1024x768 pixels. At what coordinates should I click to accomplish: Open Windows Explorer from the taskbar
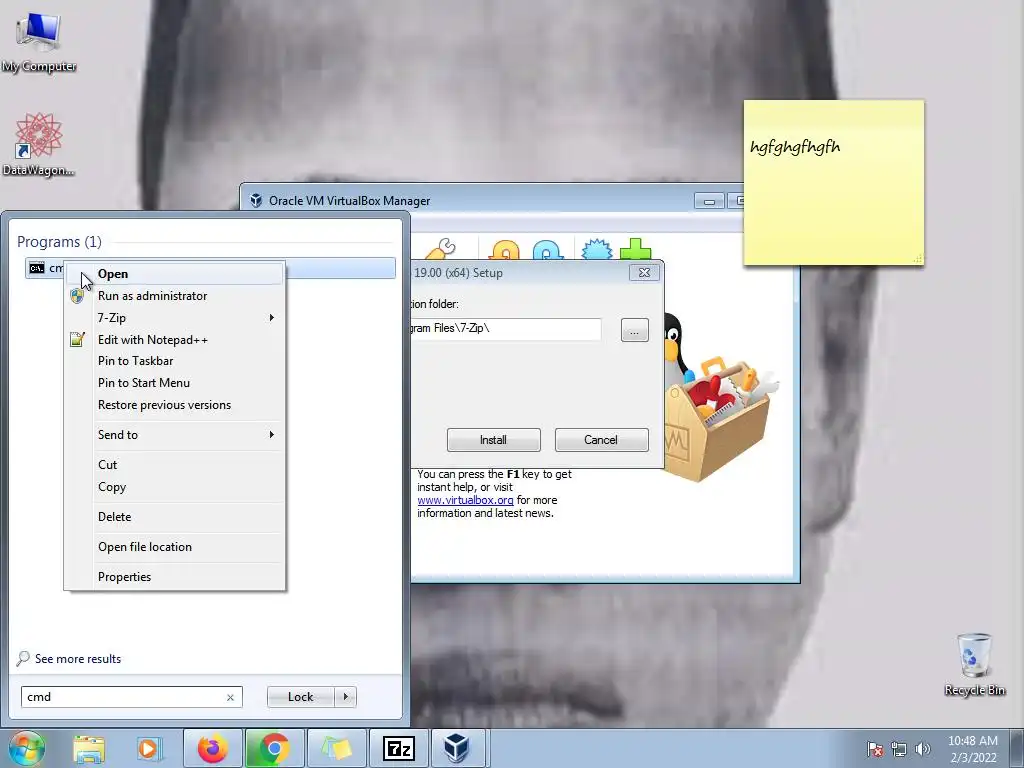tap(89, 749)
